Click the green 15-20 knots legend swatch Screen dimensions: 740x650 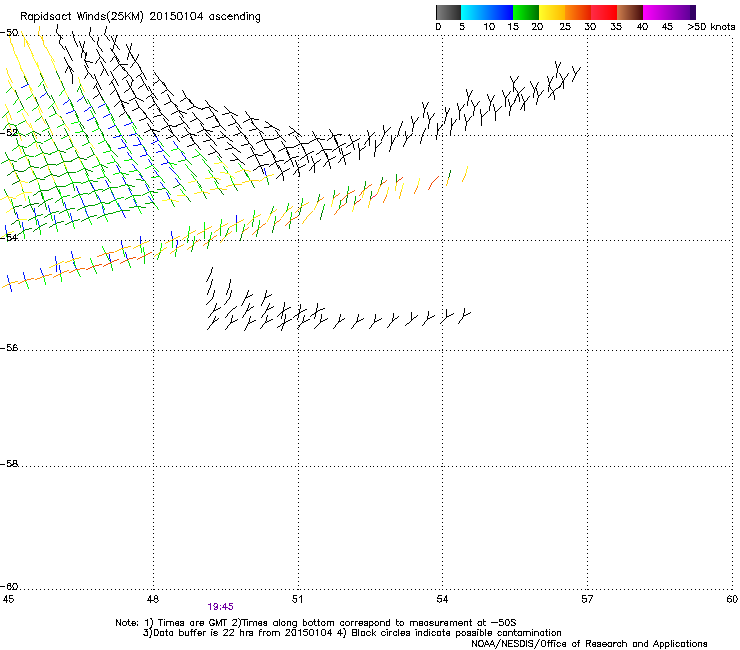[526, 12]
